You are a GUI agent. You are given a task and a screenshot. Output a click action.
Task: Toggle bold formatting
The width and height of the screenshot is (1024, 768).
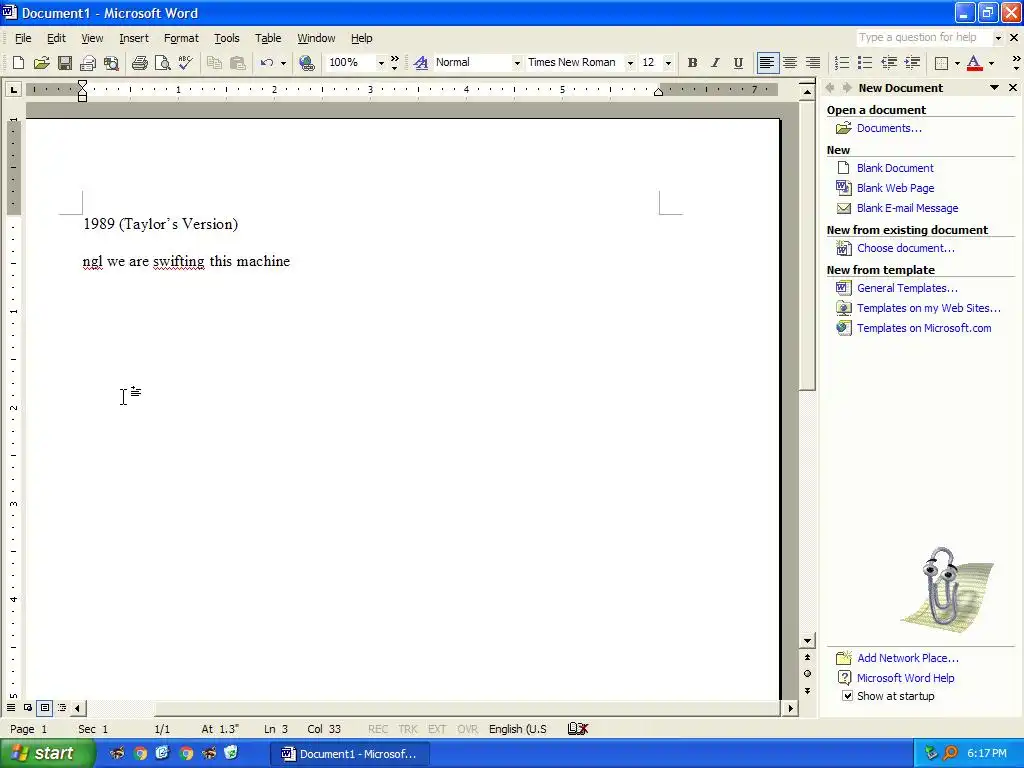(x=692, y=63)
